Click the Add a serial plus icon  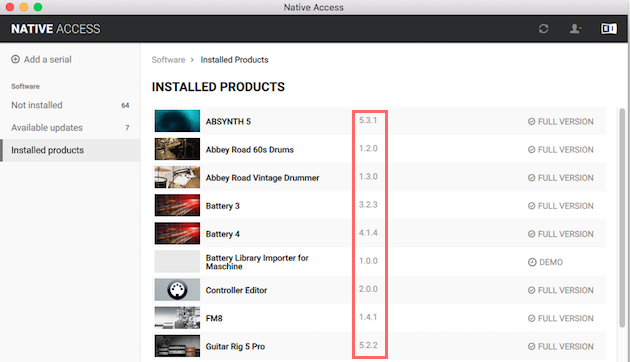click(15, 59)
